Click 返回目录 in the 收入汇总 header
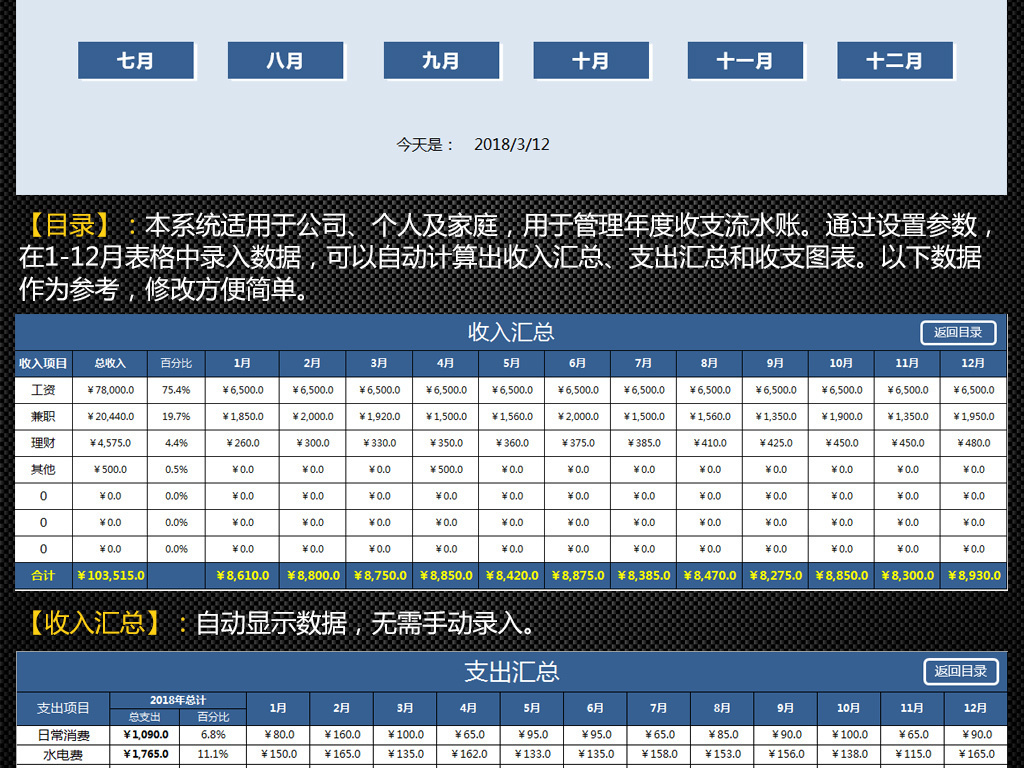Screen dimensions: 1024x768 click(x=958, y=332)
